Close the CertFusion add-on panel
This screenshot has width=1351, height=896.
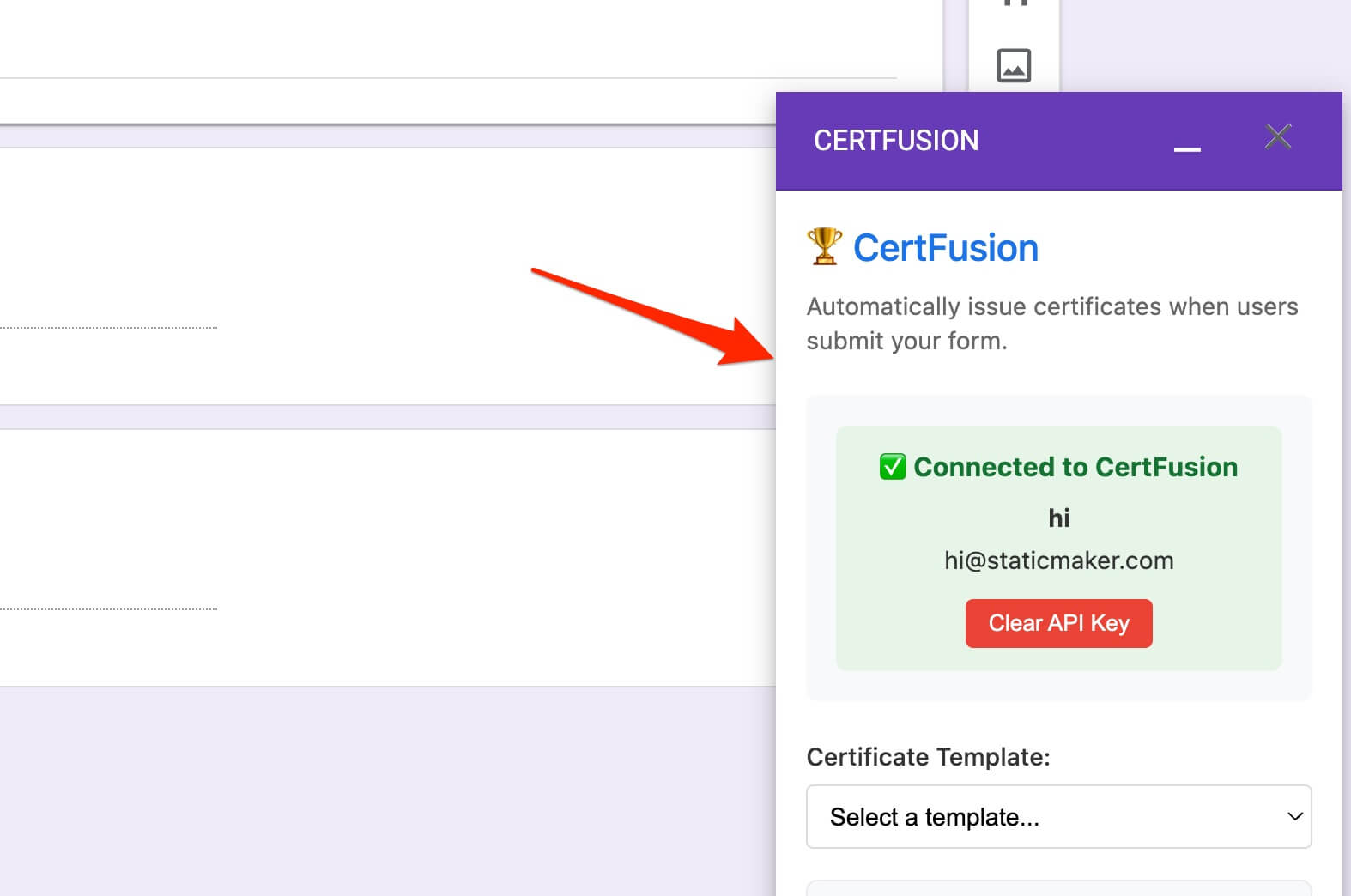1278,136
